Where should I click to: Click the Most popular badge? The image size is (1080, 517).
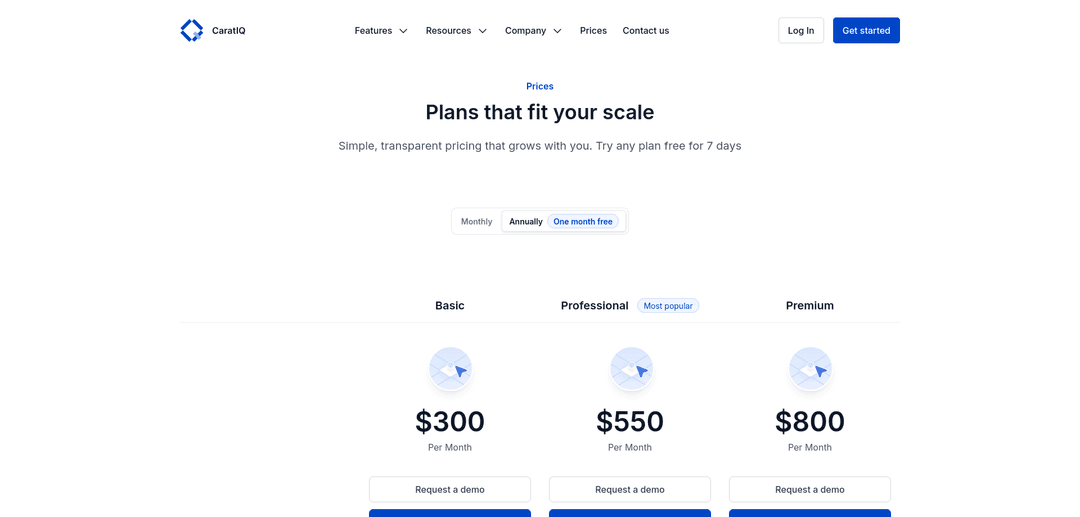click(668, 306)
